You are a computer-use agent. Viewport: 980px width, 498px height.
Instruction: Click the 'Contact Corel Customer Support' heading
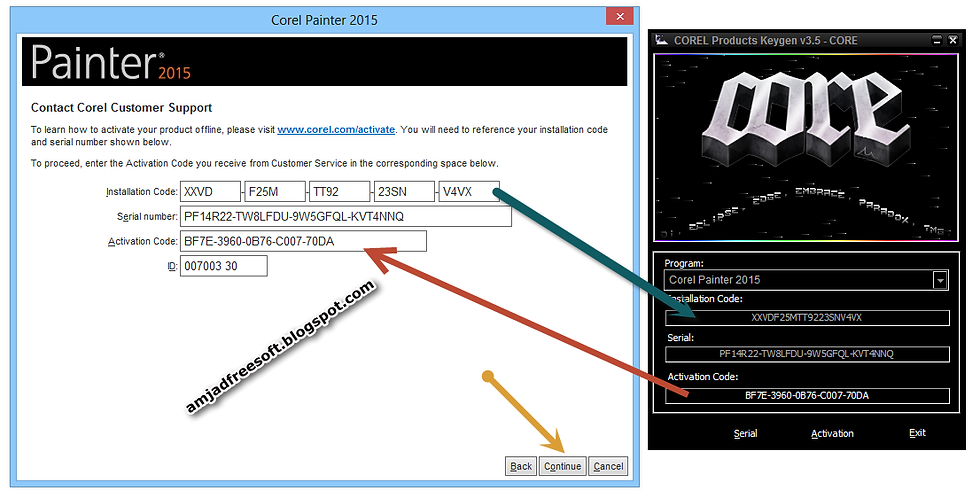click(x=121, y=107)
